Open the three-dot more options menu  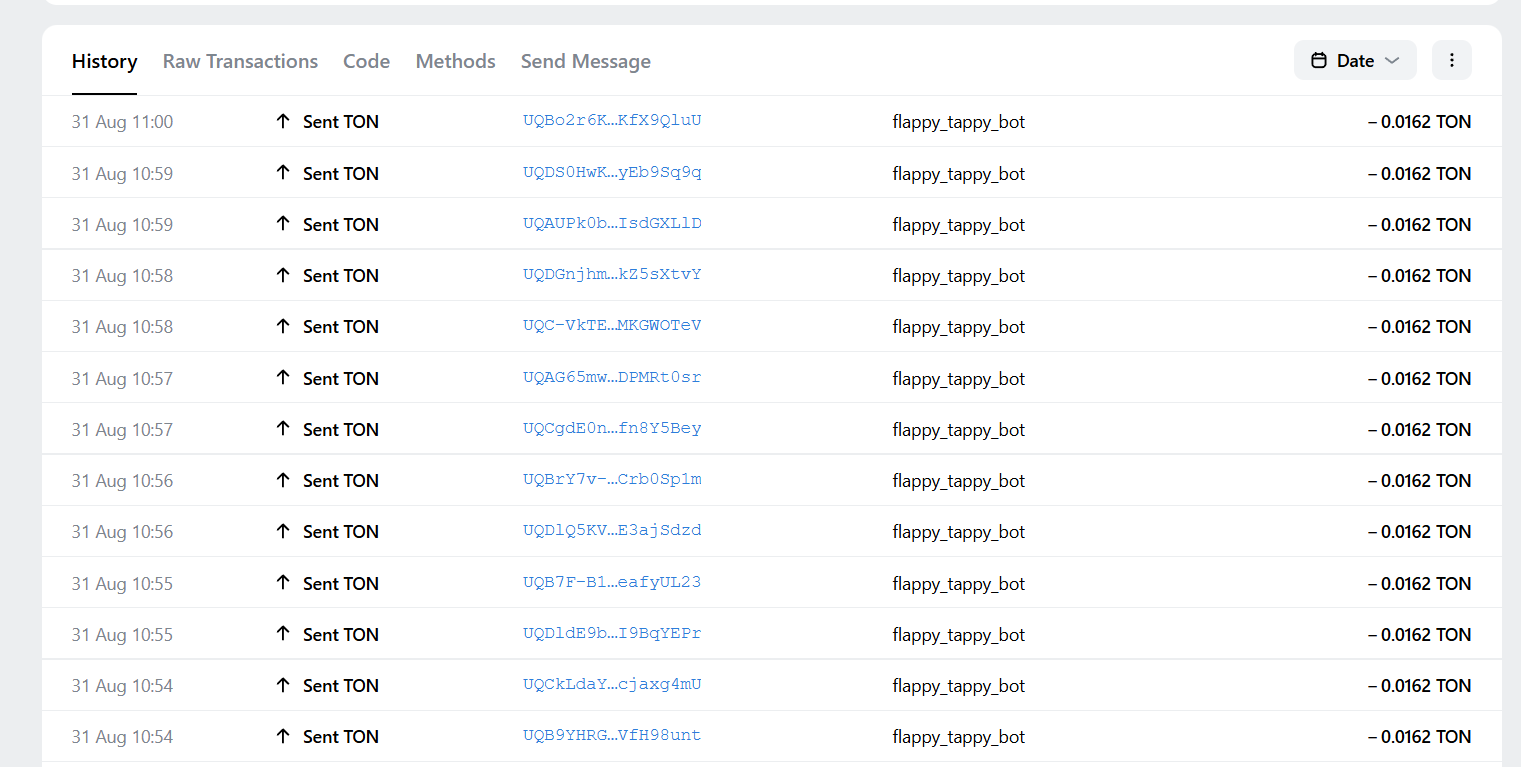pyautogui.click(x=1451, y=60)
